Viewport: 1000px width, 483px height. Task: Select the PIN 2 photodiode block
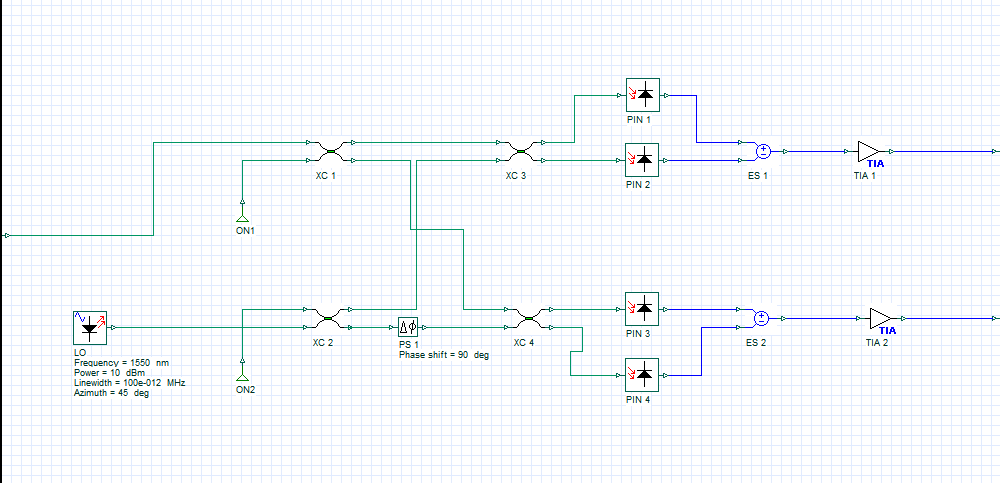click(x=643, y=159)
